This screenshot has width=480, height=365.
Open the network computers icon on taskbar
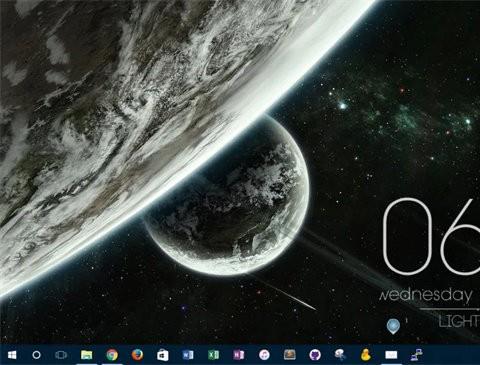[416, 355]
